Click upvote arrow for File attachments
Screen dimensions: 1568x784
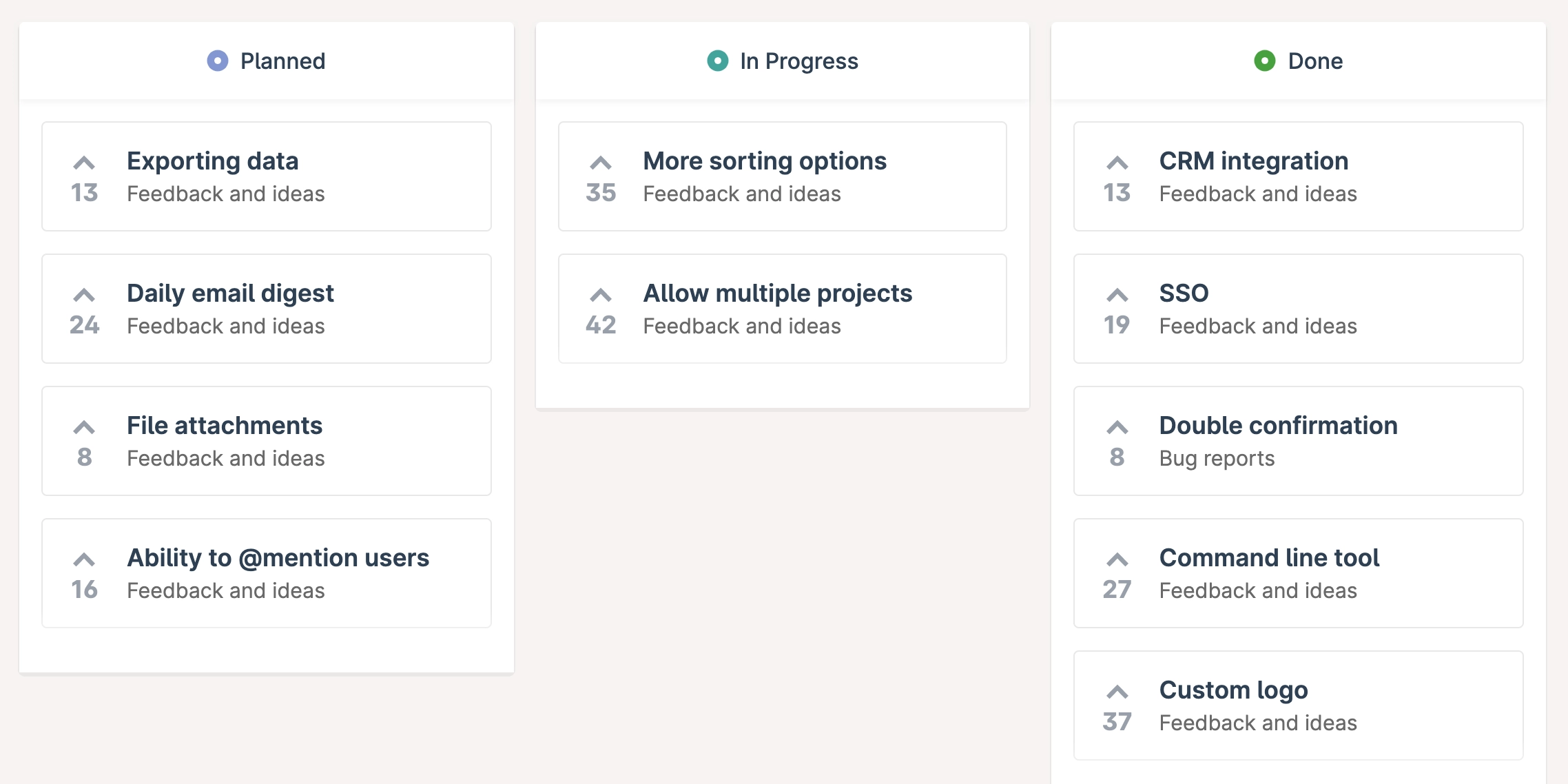click(x=84, y=429)
